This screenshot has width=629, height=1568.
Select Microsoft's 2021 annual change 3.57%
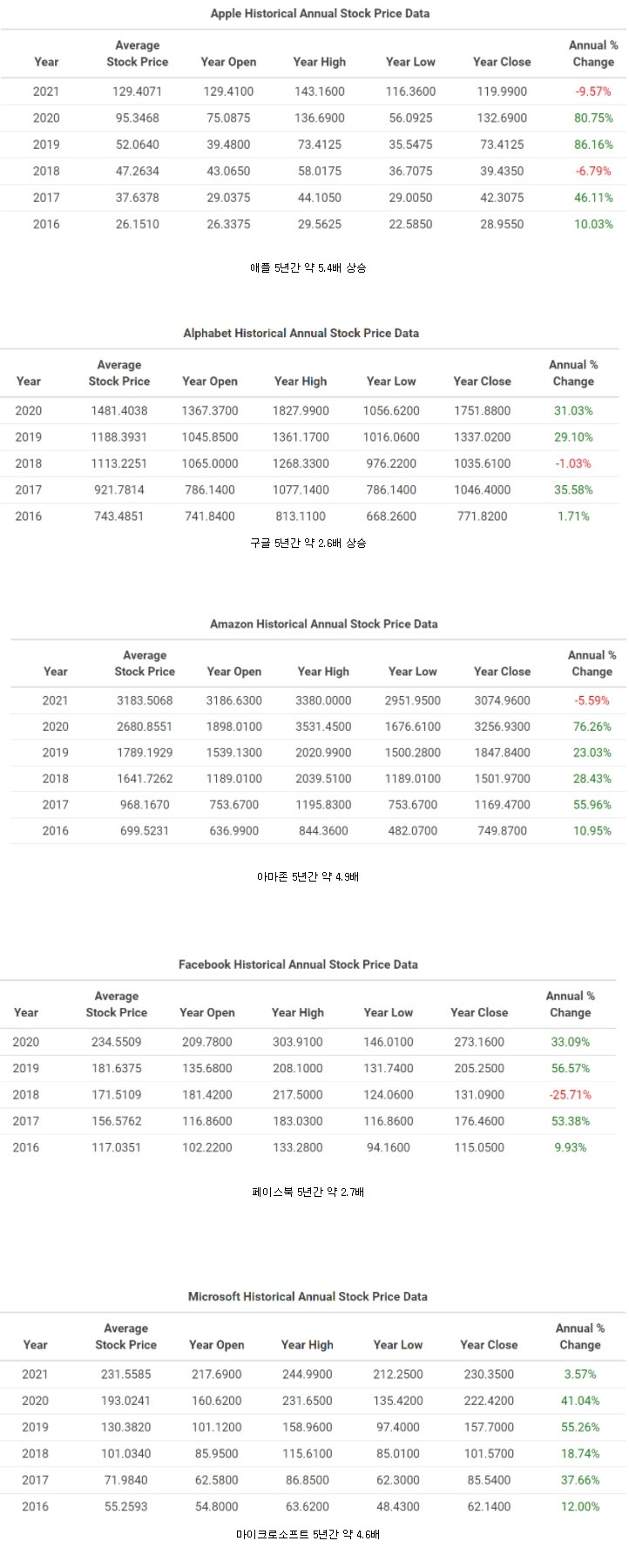click(x=580, y=1375)
